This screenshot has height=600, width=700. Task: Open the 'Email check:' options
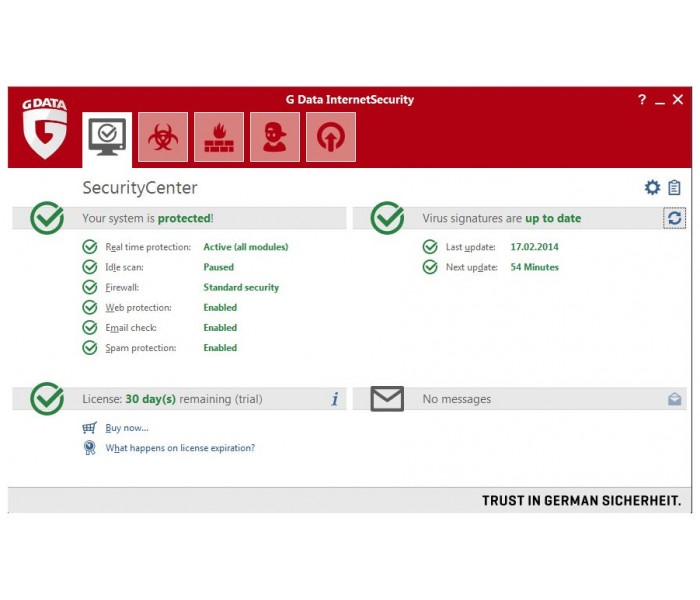(x=131, y=328)
